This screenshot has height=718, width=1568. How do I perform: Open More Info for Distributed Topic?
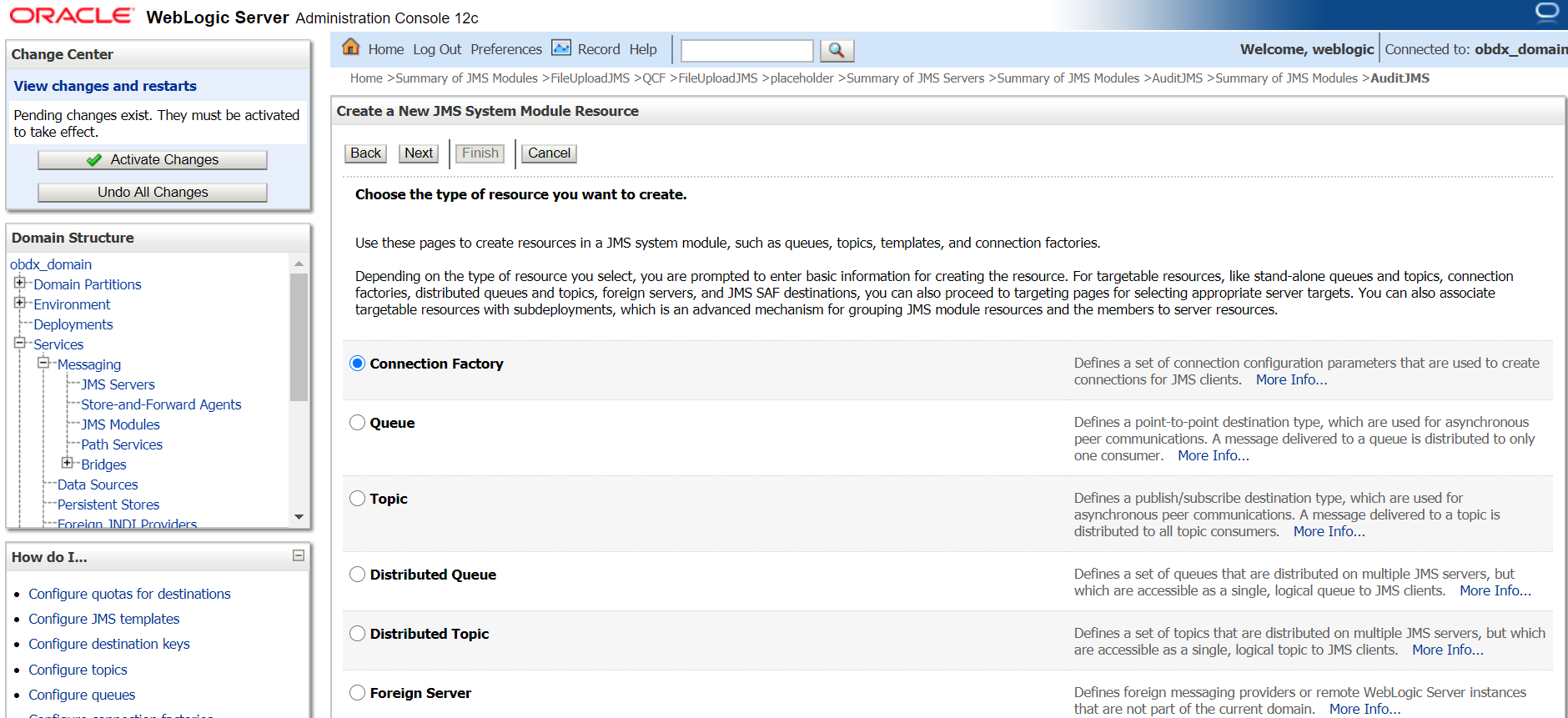(x=1448, y=650)
